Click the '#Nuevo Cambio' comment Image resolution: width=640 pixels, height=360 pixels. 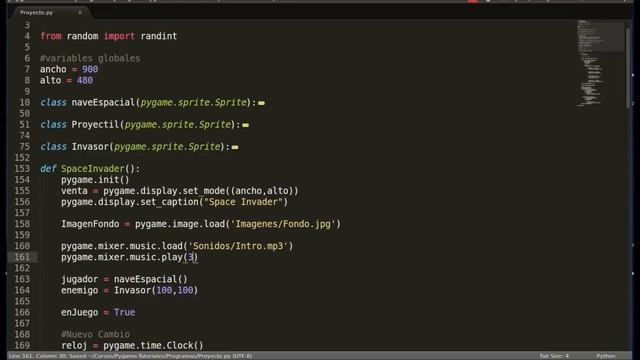95,334
